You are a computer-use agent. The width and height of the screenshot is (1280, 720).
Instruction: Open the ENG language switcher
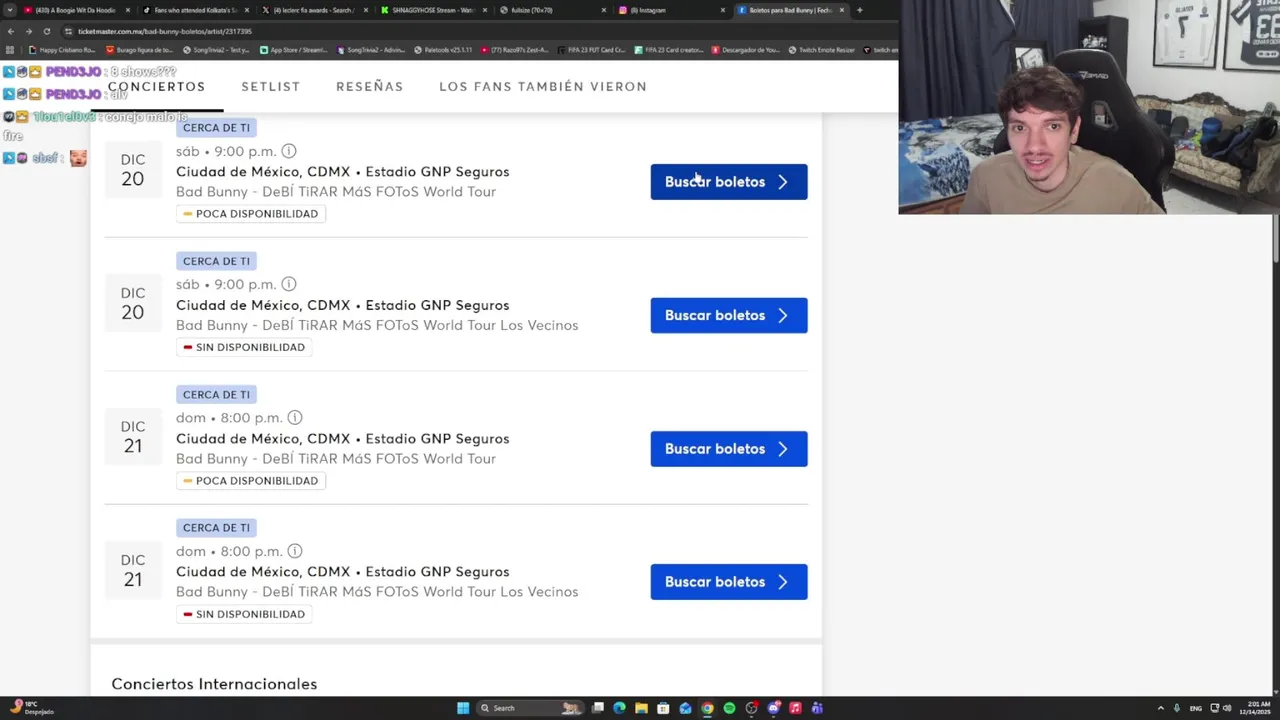[x=1195, y=708]
